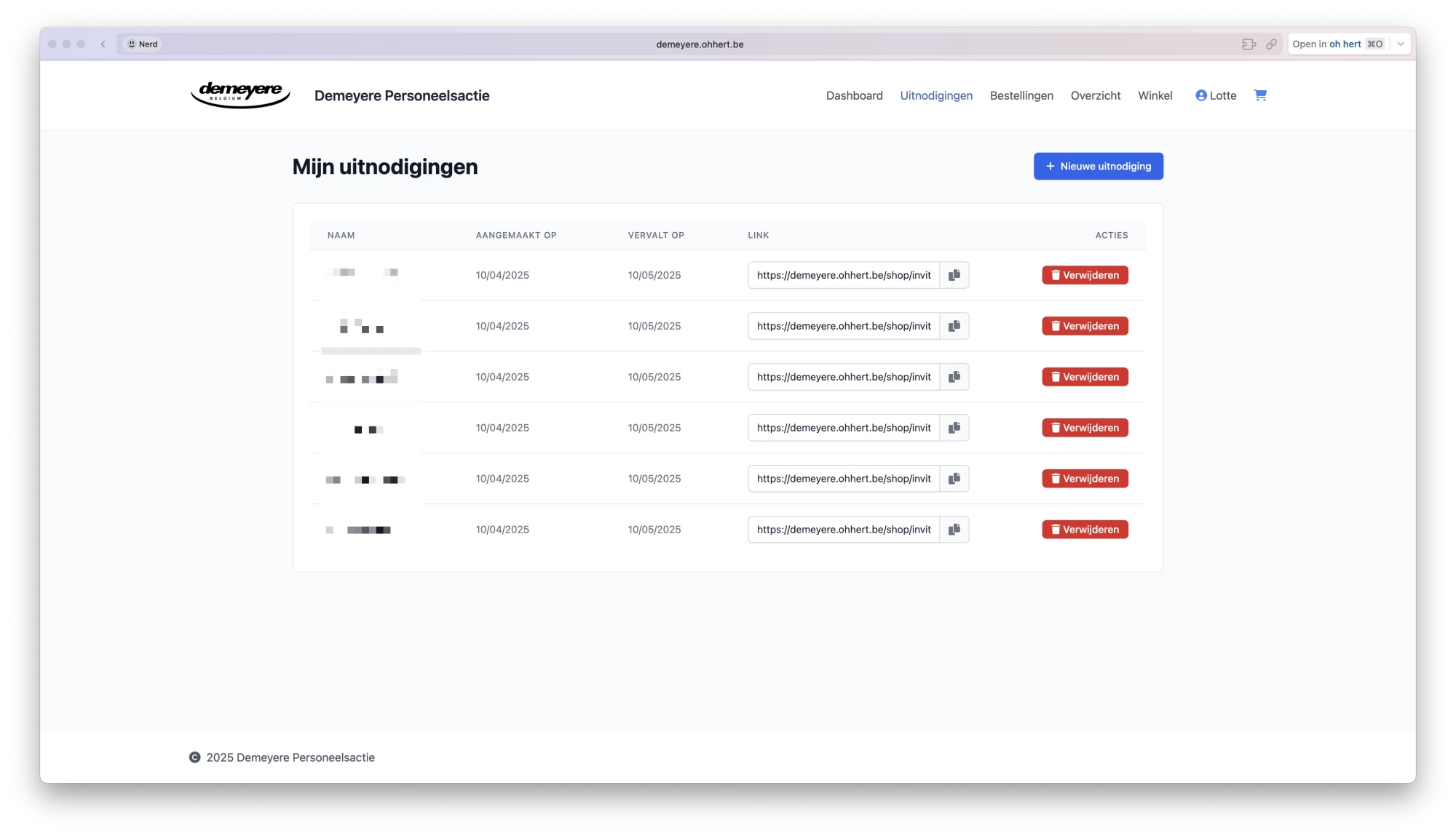This screenshot has width=1456, height=836.
Task: Copy the fourth row invitation link
Action: point(954,428)
